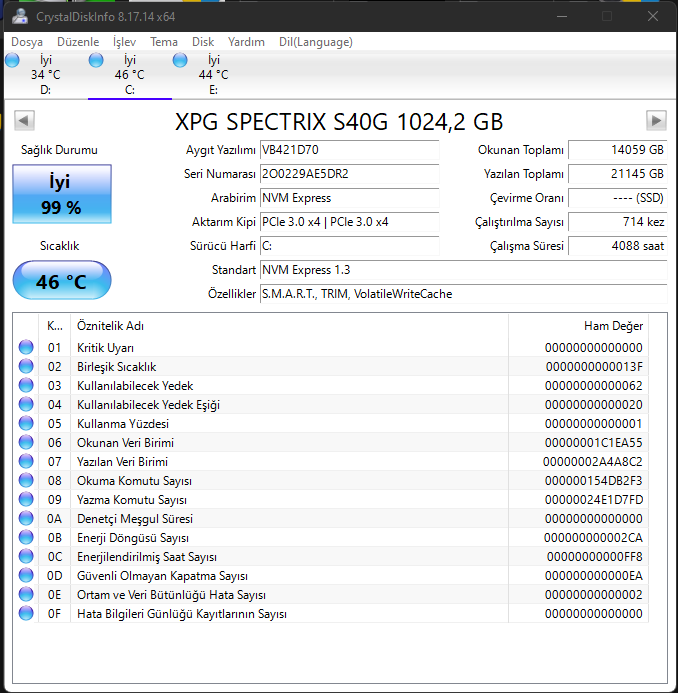Click status orb for Ortam ve Veri Bütünlüğü row
Image resolution: width=678 pixels, height=693 pixels.
[x=26, y=594]
